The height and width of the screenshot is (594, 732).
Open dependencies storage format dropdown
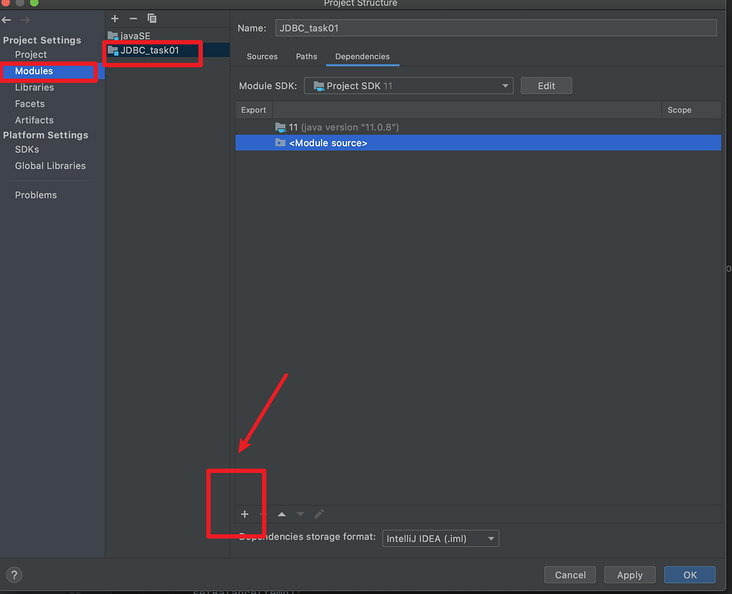click(440, 538)
